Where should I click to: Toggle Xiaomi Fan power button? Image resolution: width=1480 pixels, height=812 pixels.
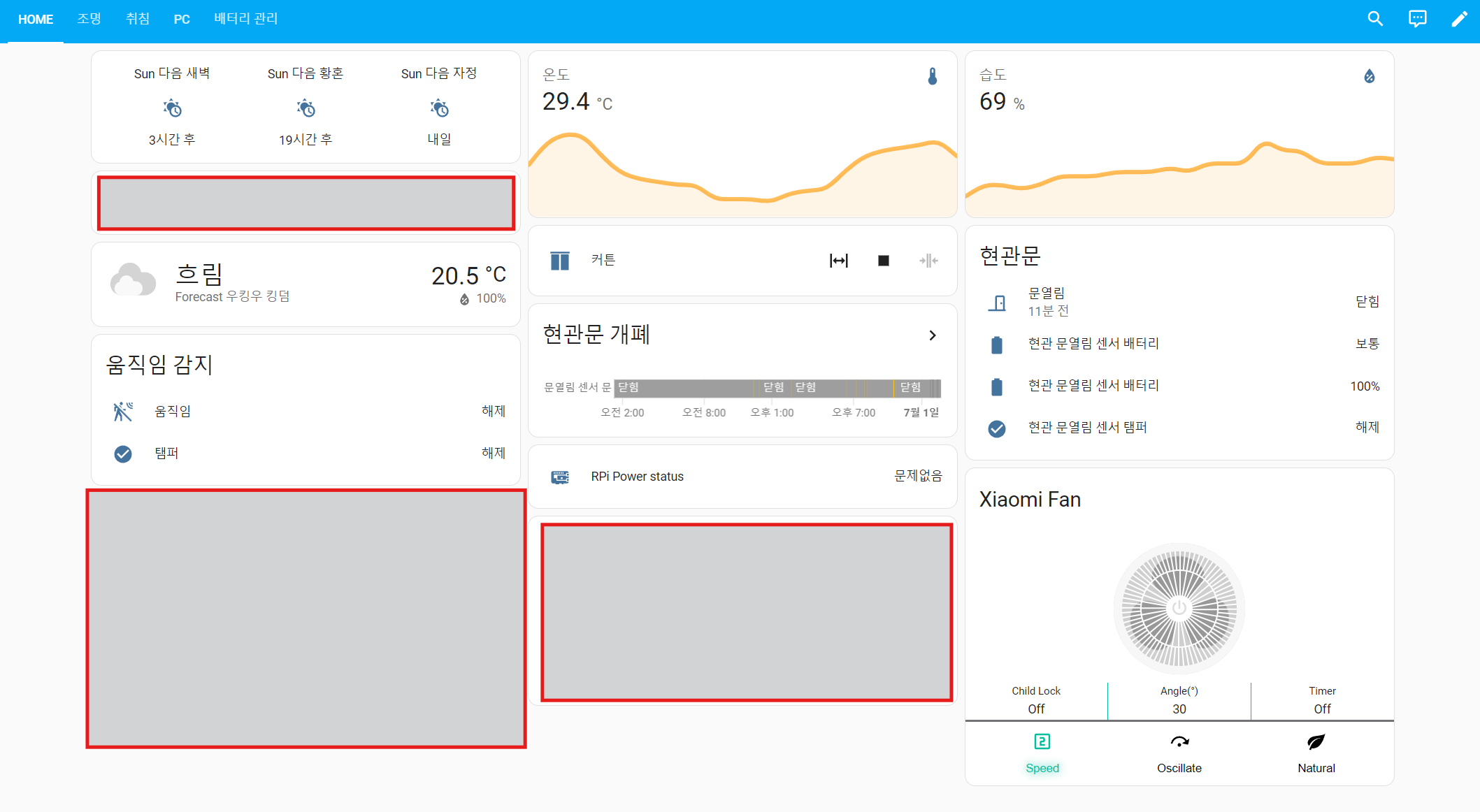click(x=1179, y=607)
